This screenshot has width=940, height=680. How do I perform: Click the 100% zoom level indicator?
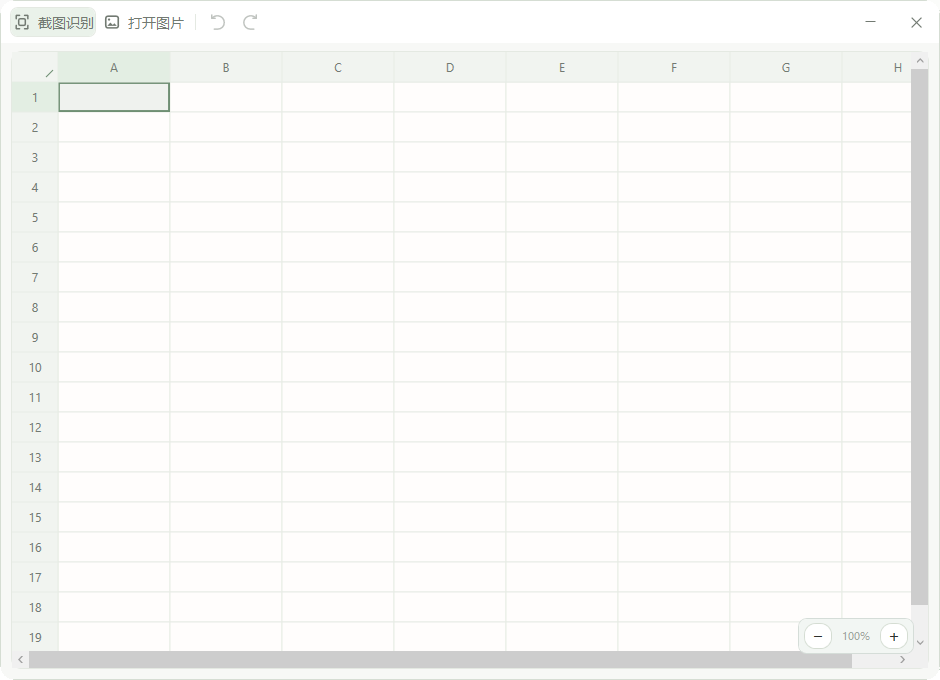855,636
